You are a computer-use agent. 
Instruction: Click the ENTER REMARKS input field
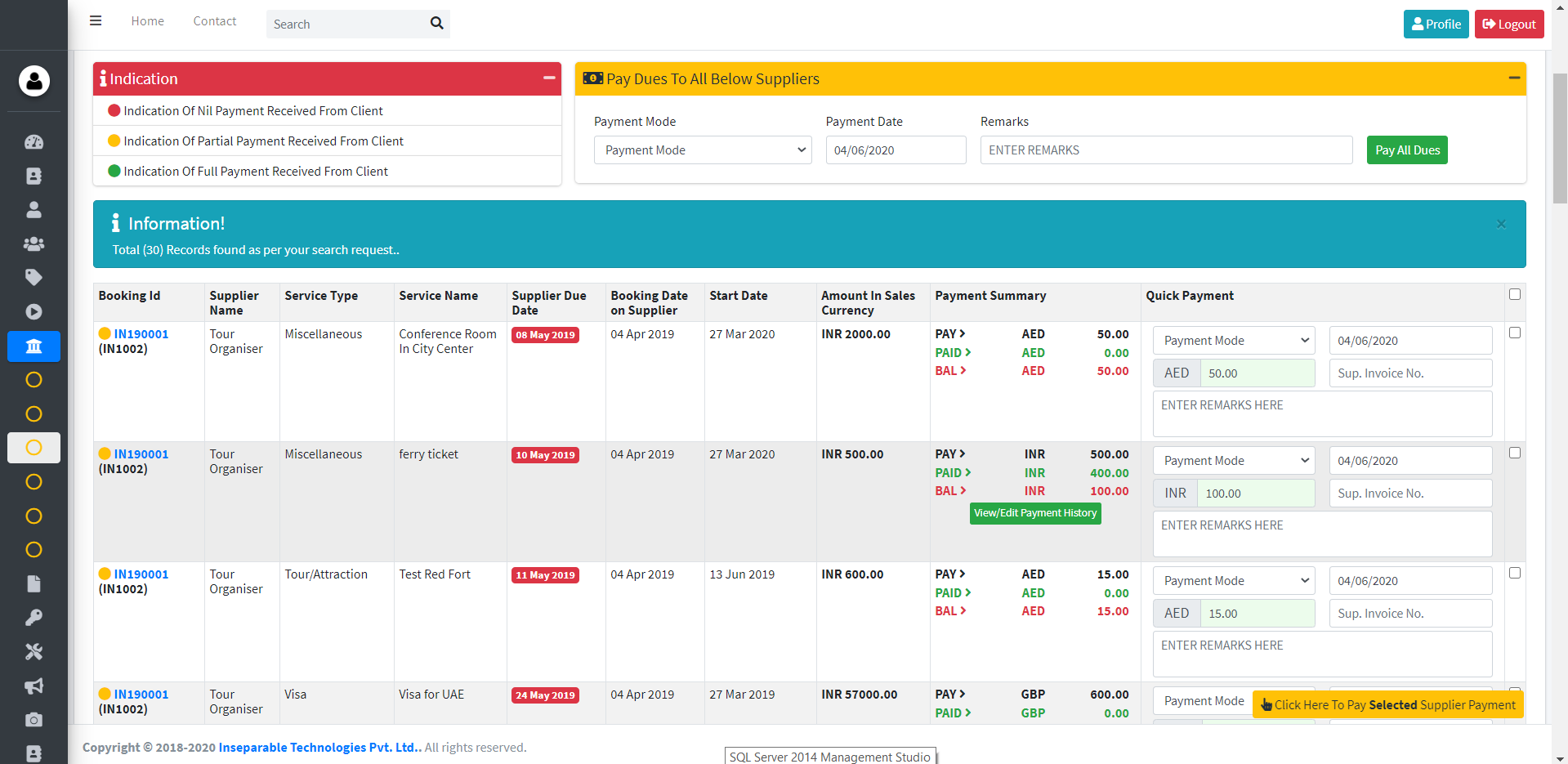click(1166, 150)
